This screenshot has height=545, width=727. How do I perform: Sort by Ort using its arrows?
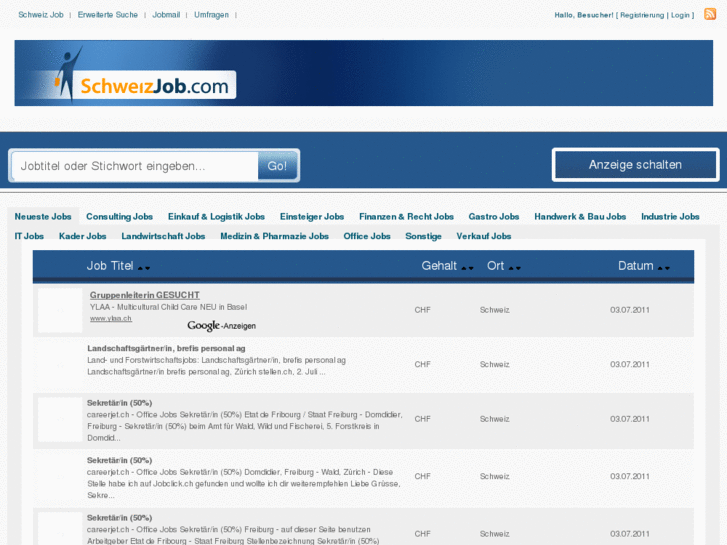pos(515,268)
